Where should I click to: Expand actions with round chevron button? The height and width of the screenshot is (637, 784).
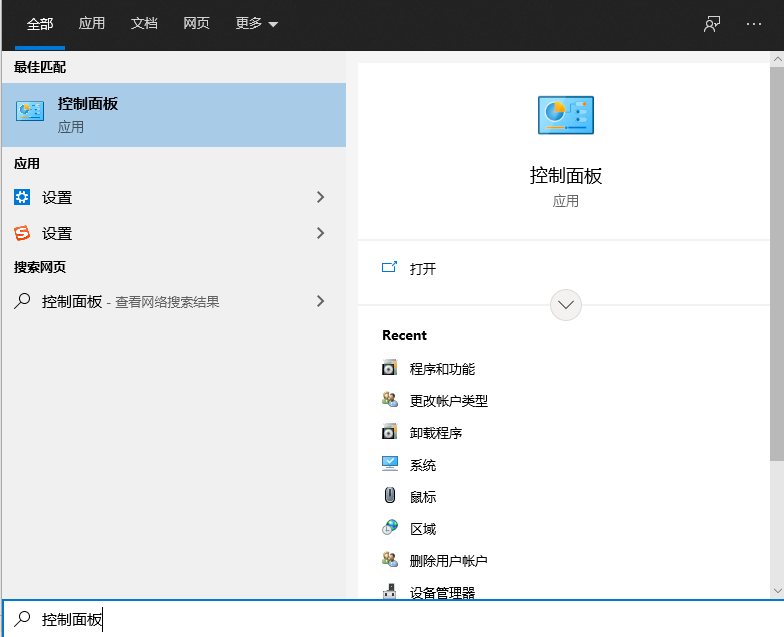click(566, 304)
